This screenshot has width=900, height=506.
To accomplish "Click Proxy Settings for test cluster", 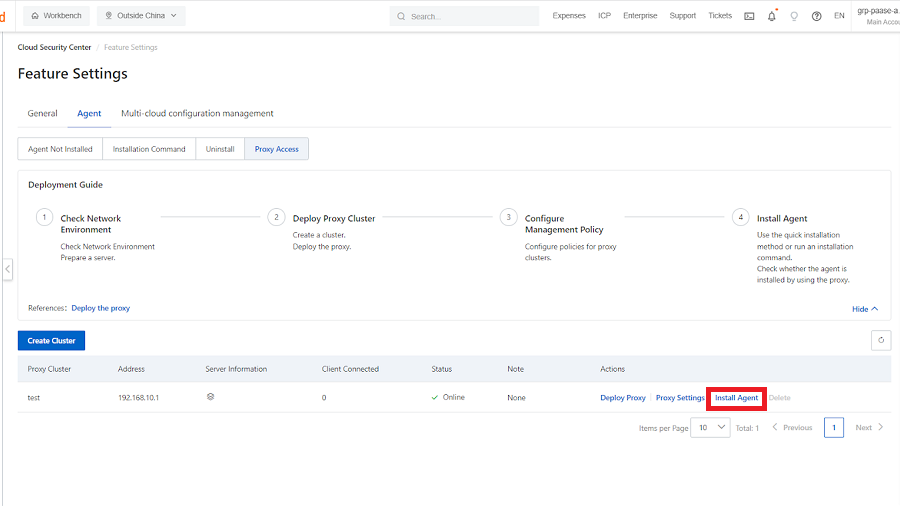I will [680, 398].
